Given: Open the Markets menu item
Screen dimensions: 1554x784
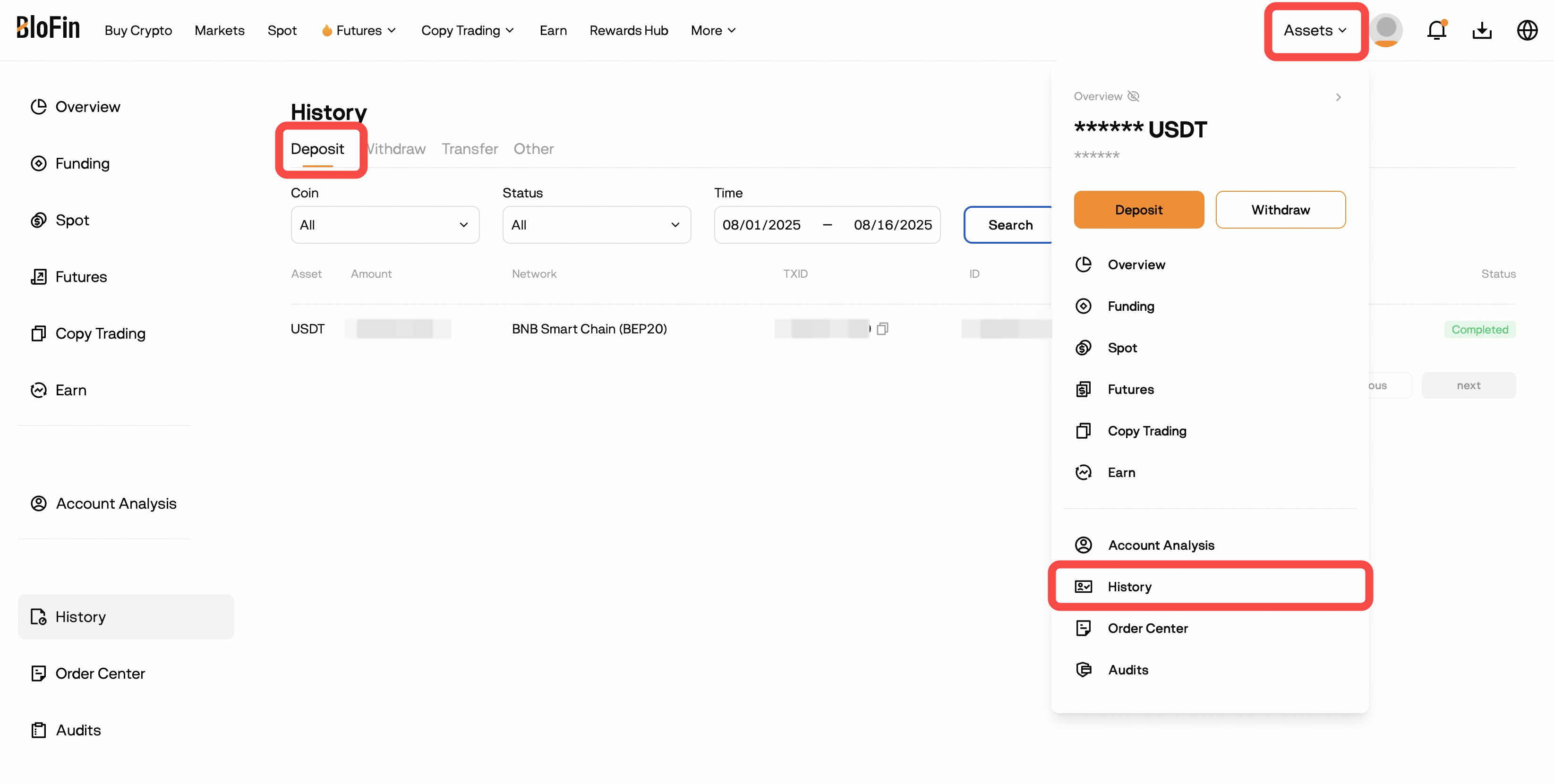Looking at the screenshot, I should point(220,30).
